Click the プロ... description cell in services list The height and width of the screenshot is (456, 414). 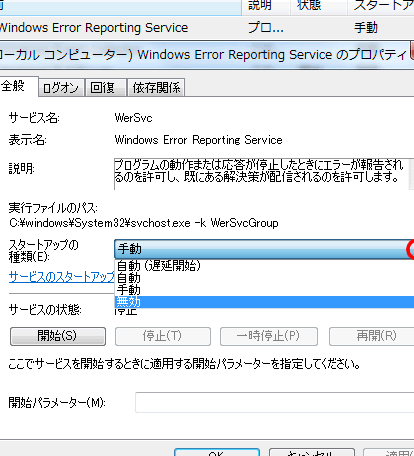[x=265, y=28]
